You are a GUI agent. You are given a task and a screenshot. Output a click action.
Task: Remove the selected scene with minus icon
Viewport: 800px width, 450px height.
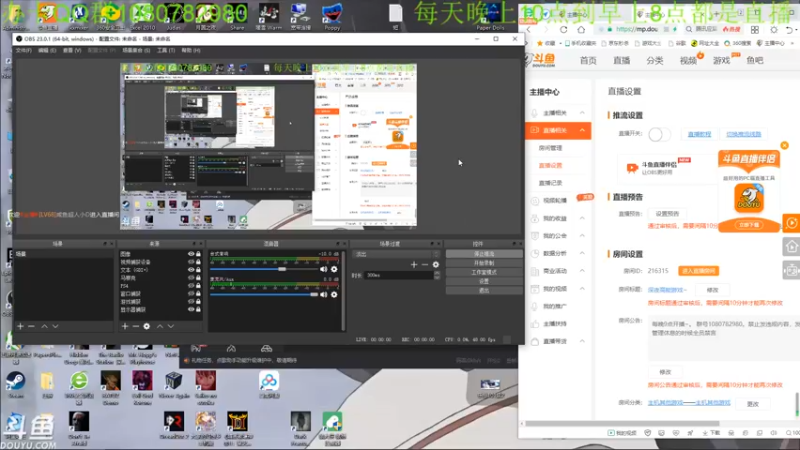coord(32,326)
